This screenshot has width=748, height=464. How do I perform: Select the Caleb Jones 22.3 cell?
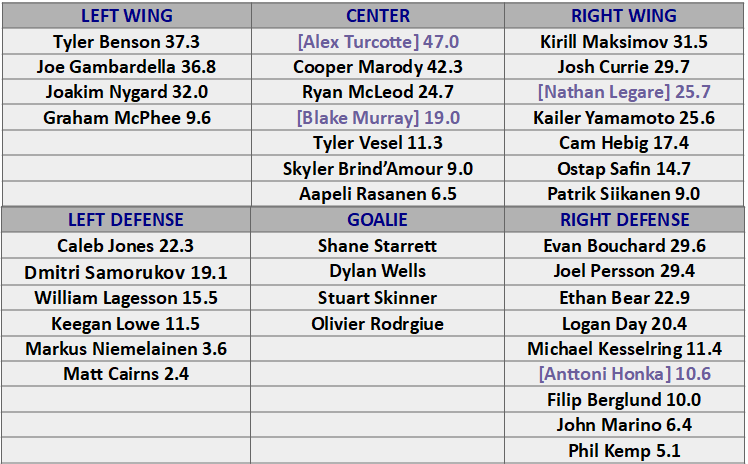click(126, 246)
